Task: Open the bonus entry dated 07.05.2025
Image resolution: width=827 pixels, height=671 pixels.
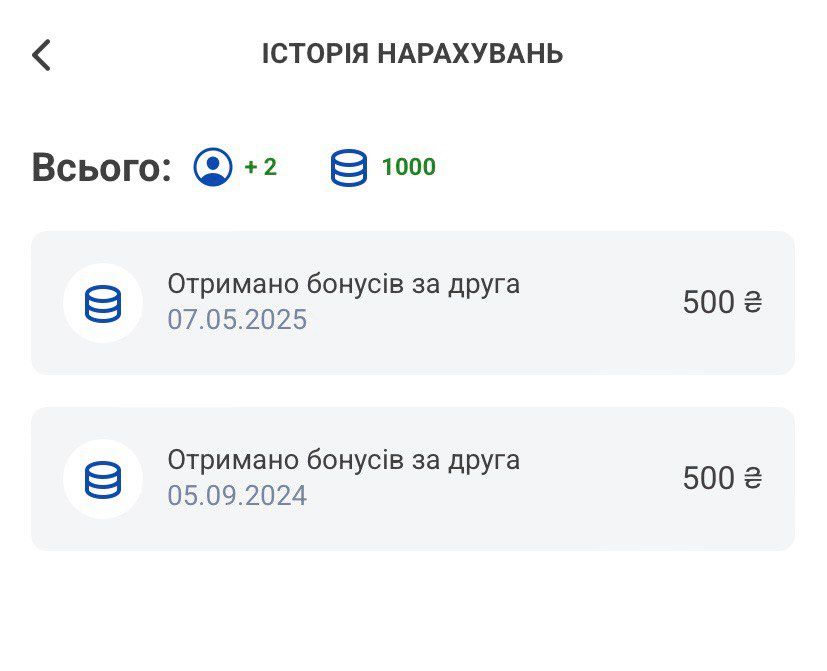Action: click(x=413, y=303)
